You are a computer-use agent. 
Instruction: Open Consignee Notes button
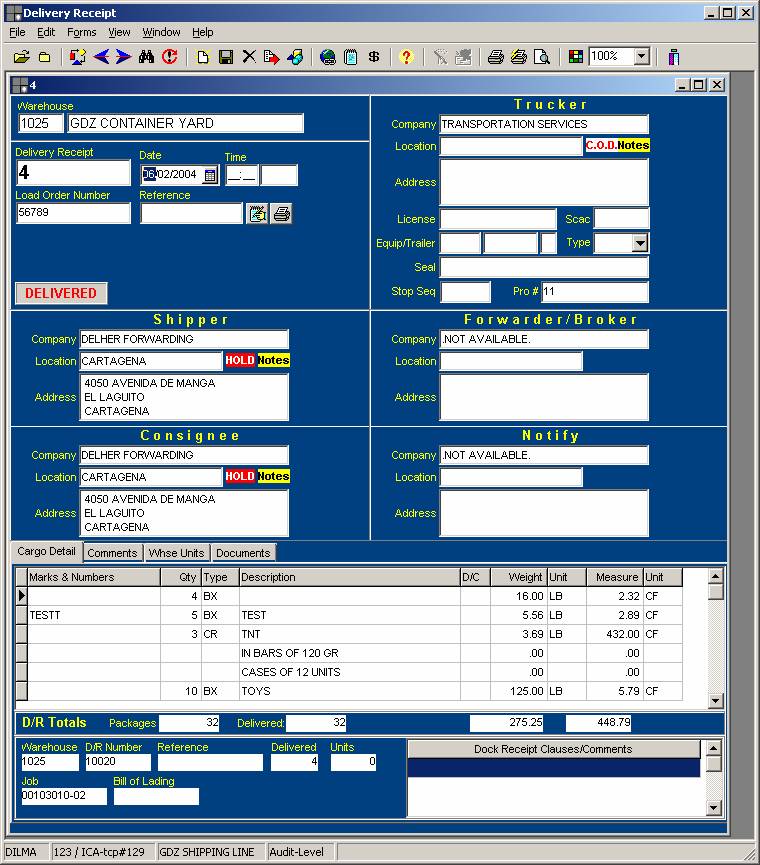(273, 477)
